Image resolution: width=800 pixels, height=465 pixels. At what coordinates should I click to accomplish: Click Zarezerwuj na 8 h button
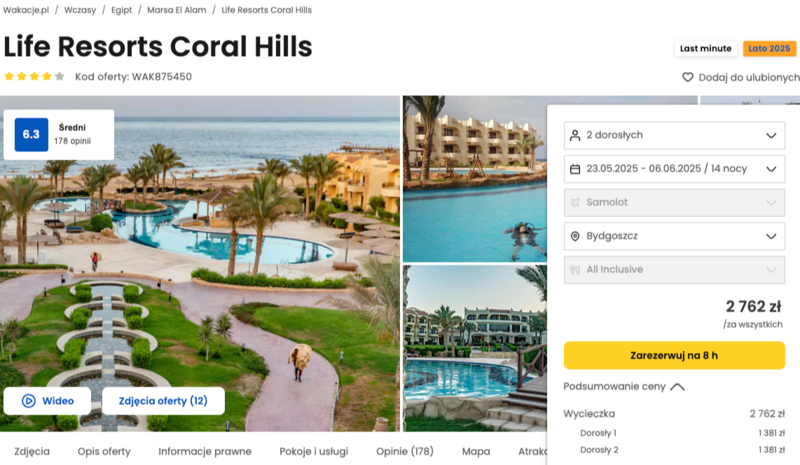(674, 355)
